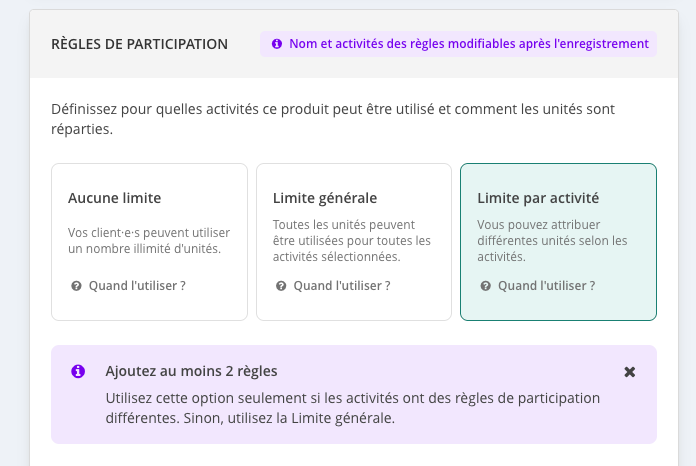The width and height of the screenshot is (696, 466).
Task: Select the Limite générale option card
Action: coord(354,242)
